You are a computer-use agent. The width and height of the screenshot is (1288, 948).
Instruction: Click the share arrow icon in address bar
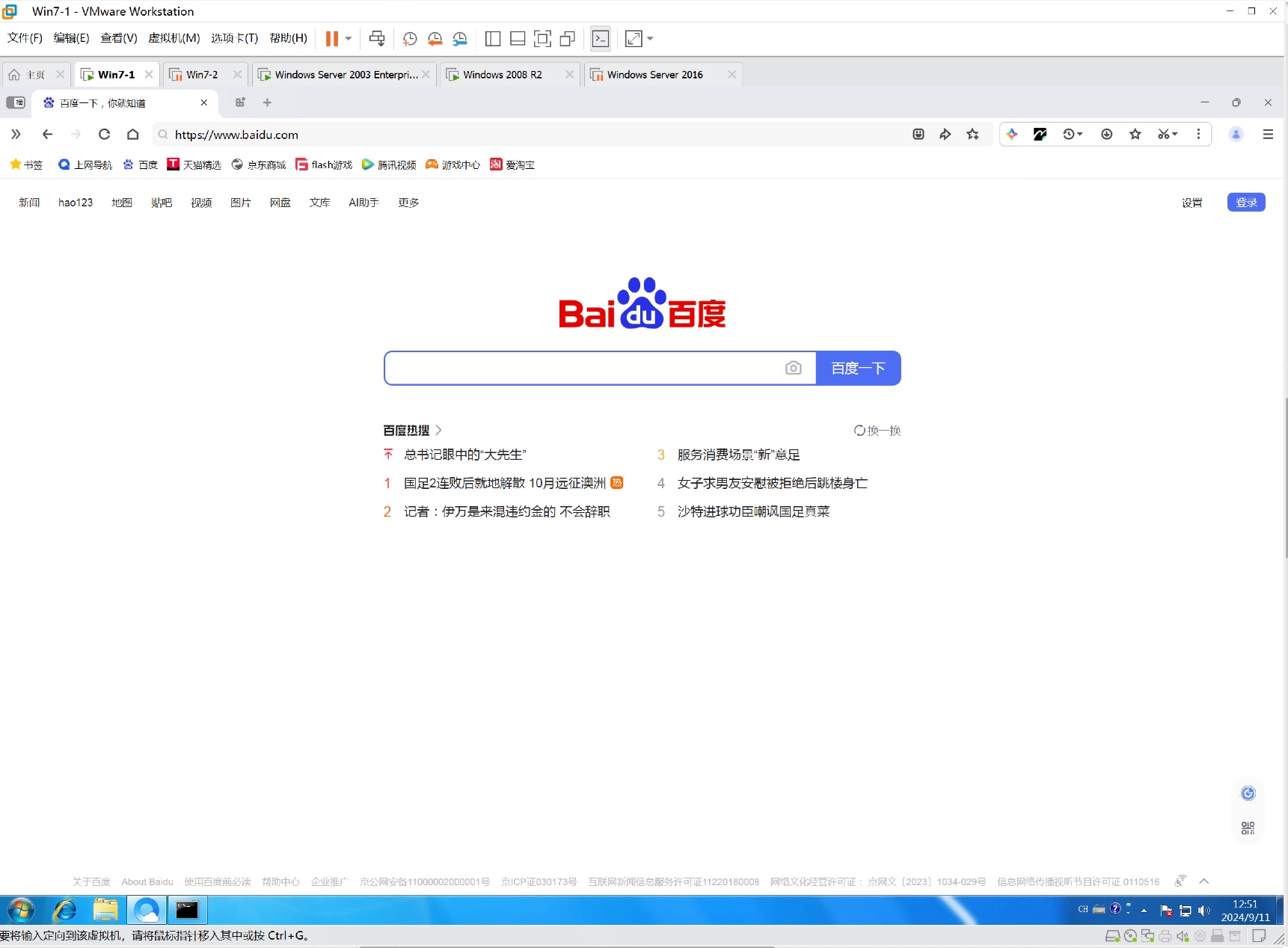[x=945, y=135]
